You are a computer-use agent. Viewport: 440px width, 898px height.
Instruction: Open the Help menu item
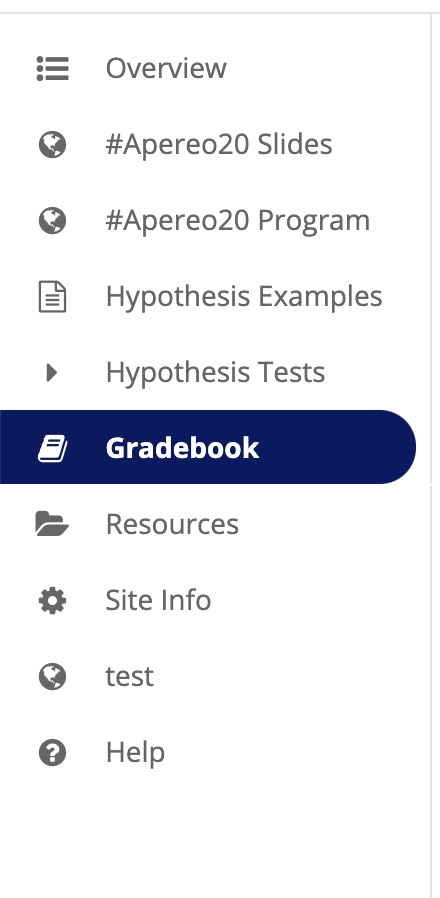(x=135, y=753)
